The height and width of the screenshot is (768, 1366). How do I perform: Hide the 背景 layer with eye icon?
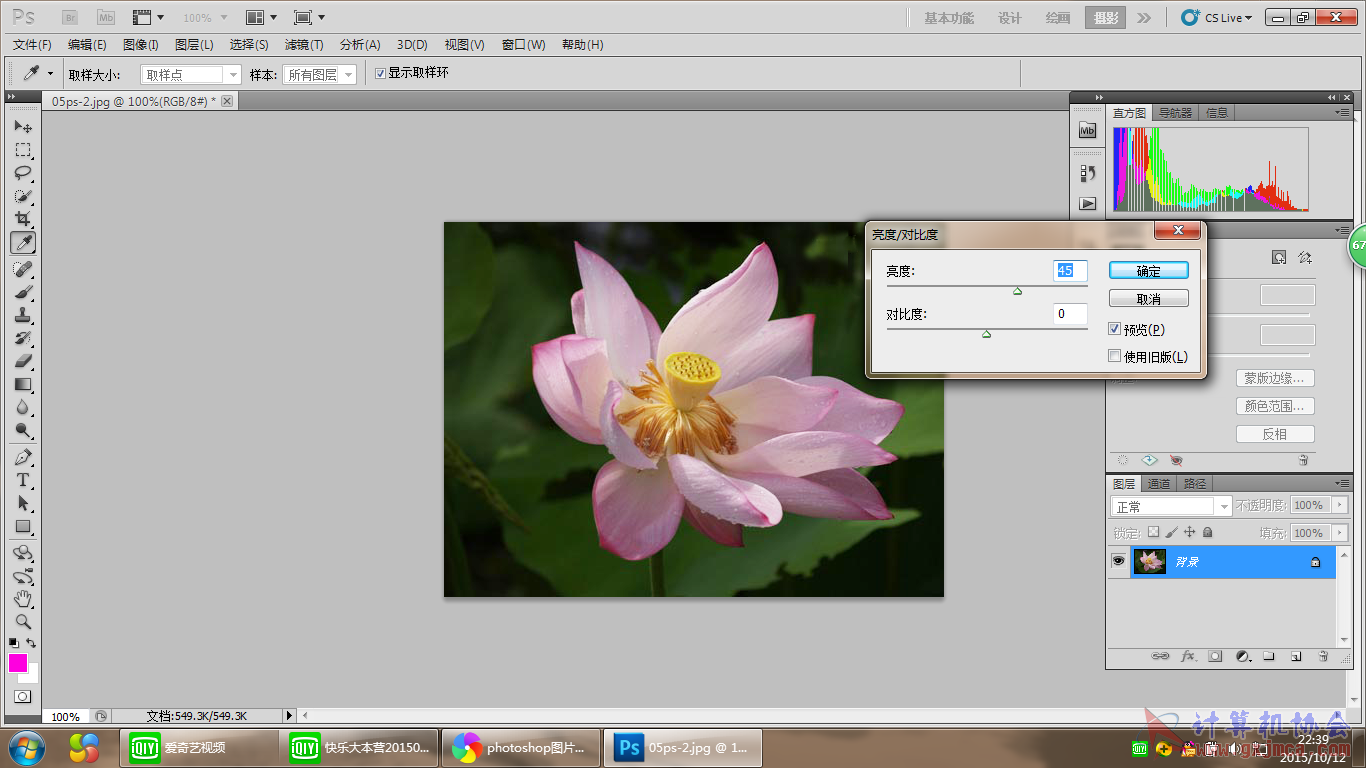click(1118, 562)
